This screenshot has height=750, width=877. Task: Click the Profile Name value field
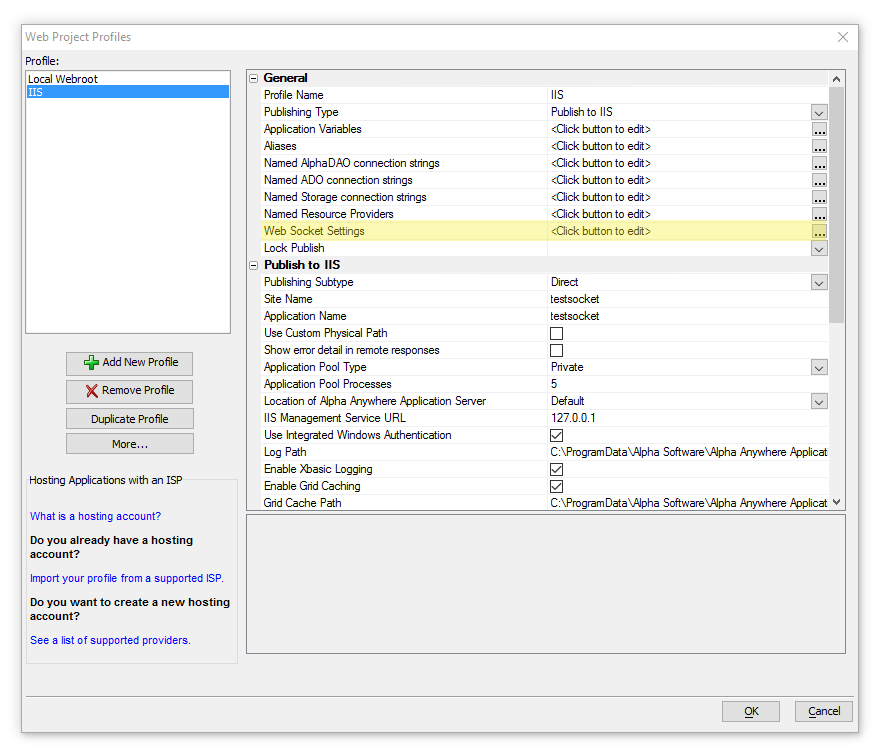(x=687, y=95)
